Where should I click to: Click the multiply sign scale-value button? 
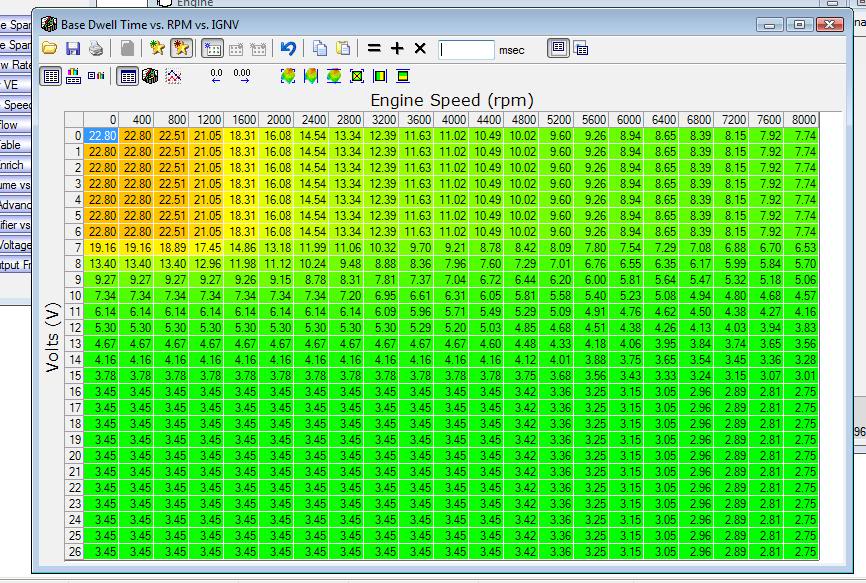coord(420,48)
